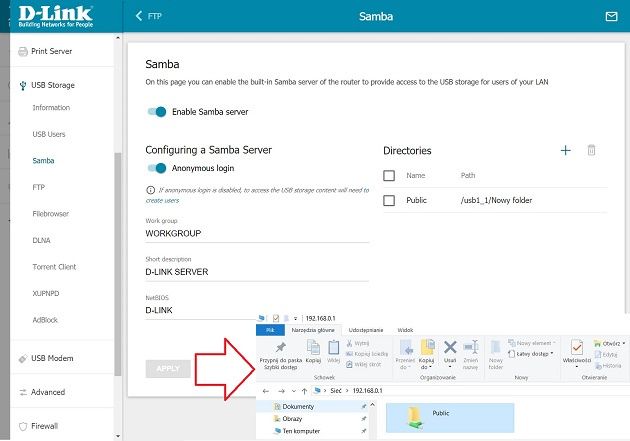This screenshot has height=441, width=630.
Task: Click the Print Server printer icon
Action: pyautogui.click(x=23, y=51)
